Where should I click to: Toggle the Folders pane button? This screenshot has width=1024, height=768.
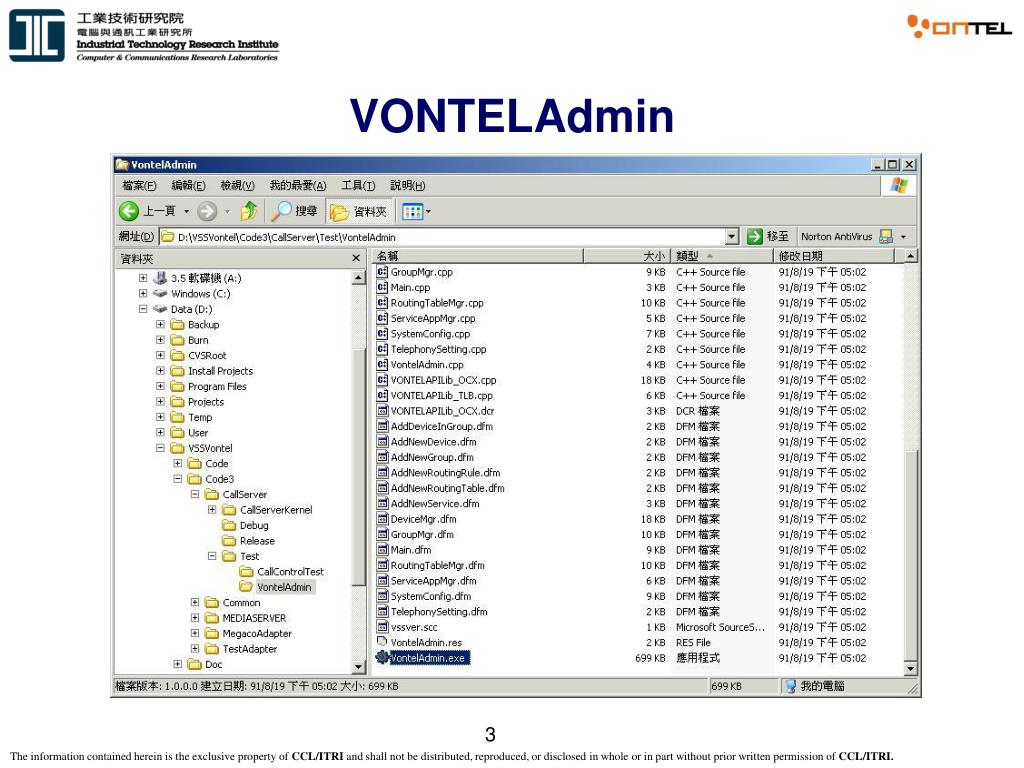click(359, 212)
